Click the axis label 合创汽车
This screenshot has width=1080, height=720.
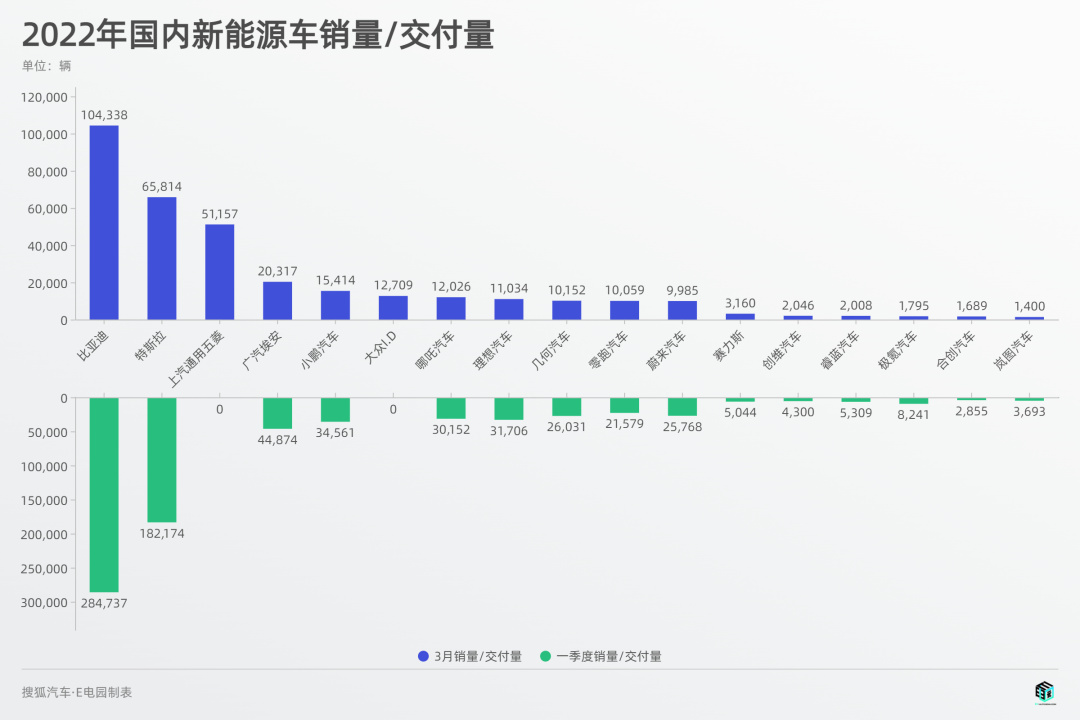pyautogui.click(x=956, y=351)
